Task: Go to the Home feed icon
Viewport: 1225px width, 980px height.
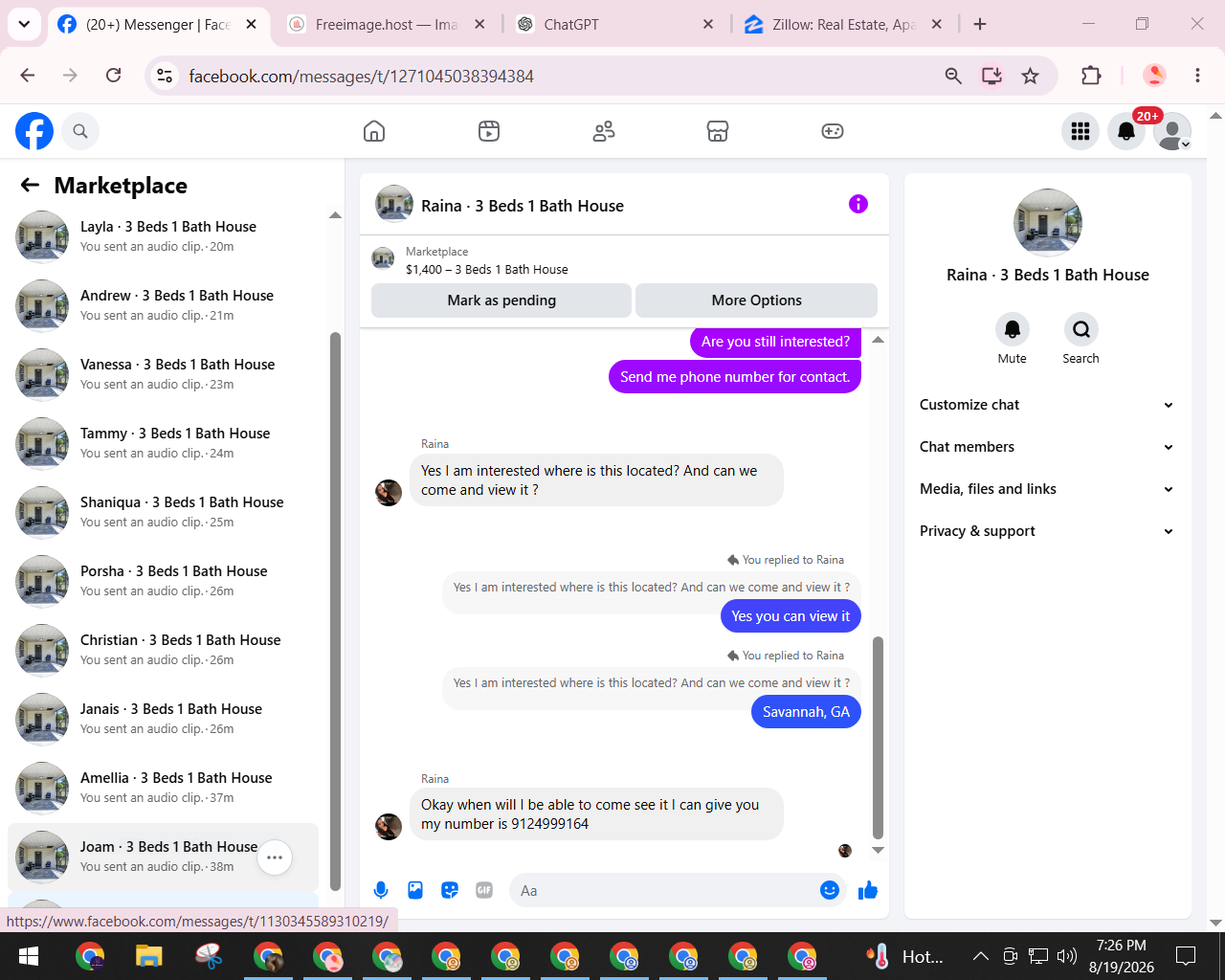Action: point(374,131)
